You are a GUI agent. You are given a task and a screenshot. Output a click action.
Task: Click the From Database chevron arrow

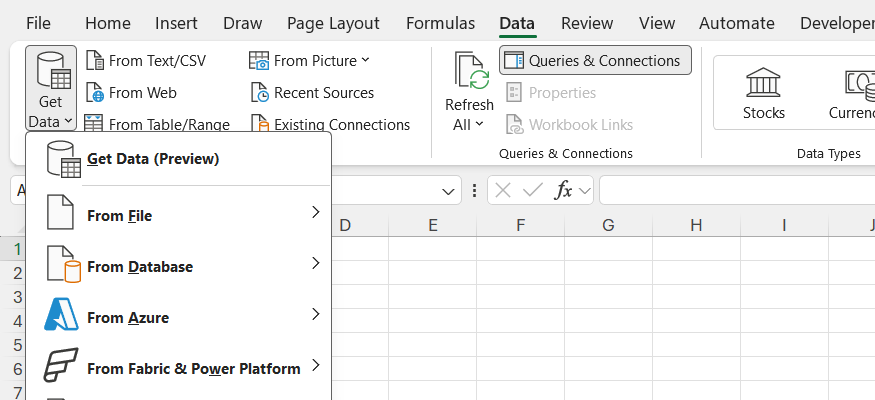(x=316, y=263)
